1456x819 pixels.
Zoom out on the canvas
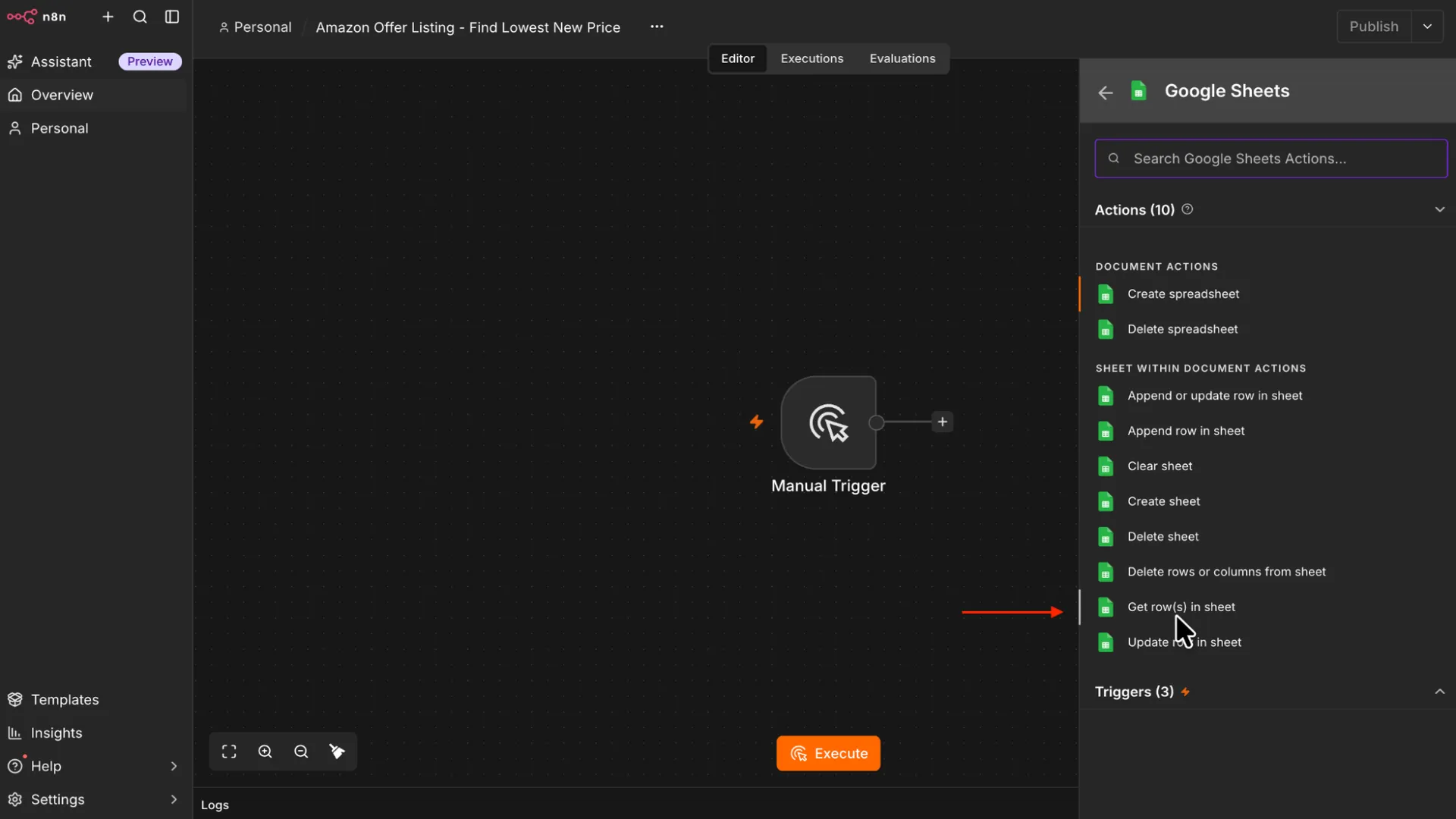pyautogui.click(x=301, y=752)
